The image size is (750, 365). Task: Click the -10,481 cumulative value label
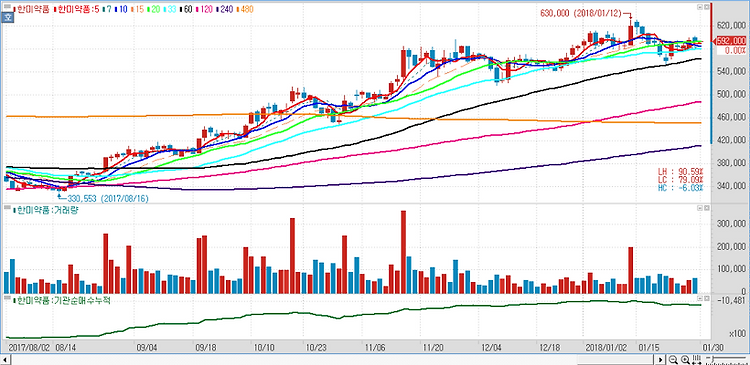pos(730,300)
